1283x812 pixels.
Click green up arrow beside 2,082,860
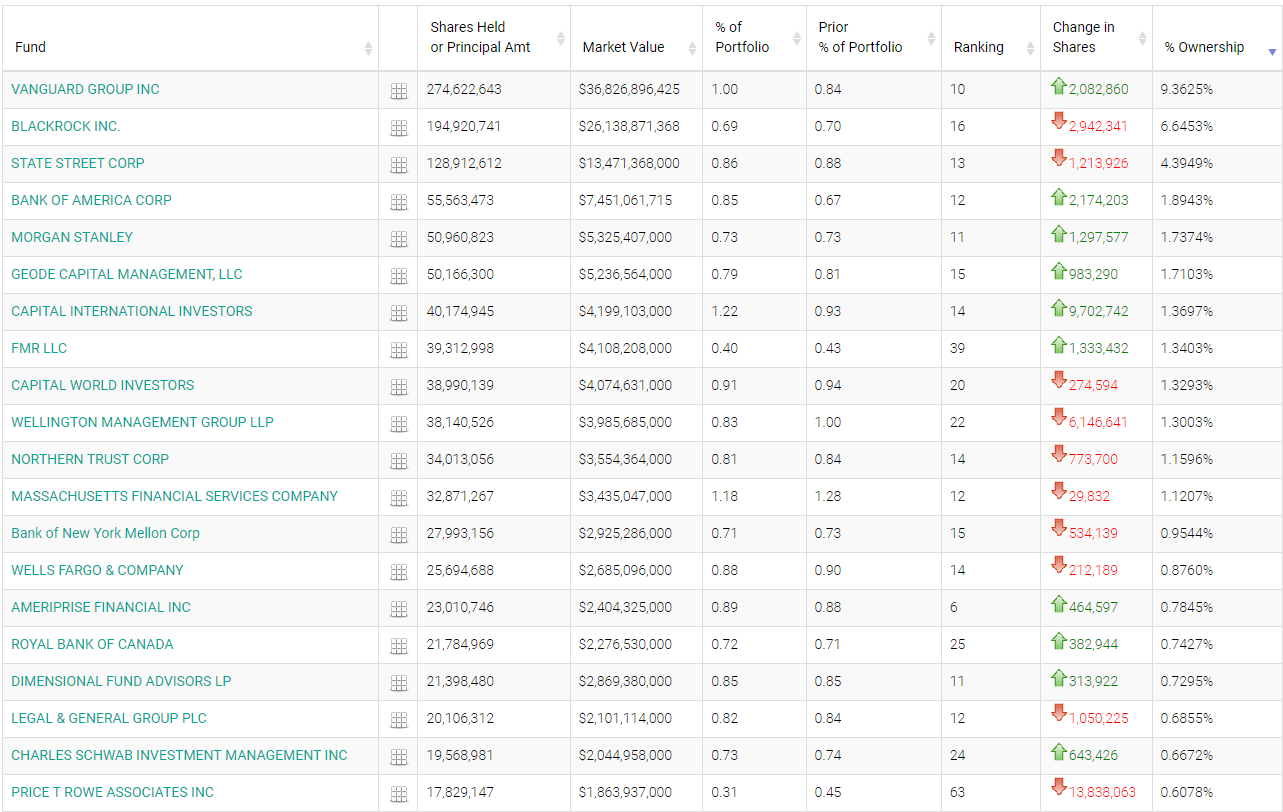tap(1059, 86)
